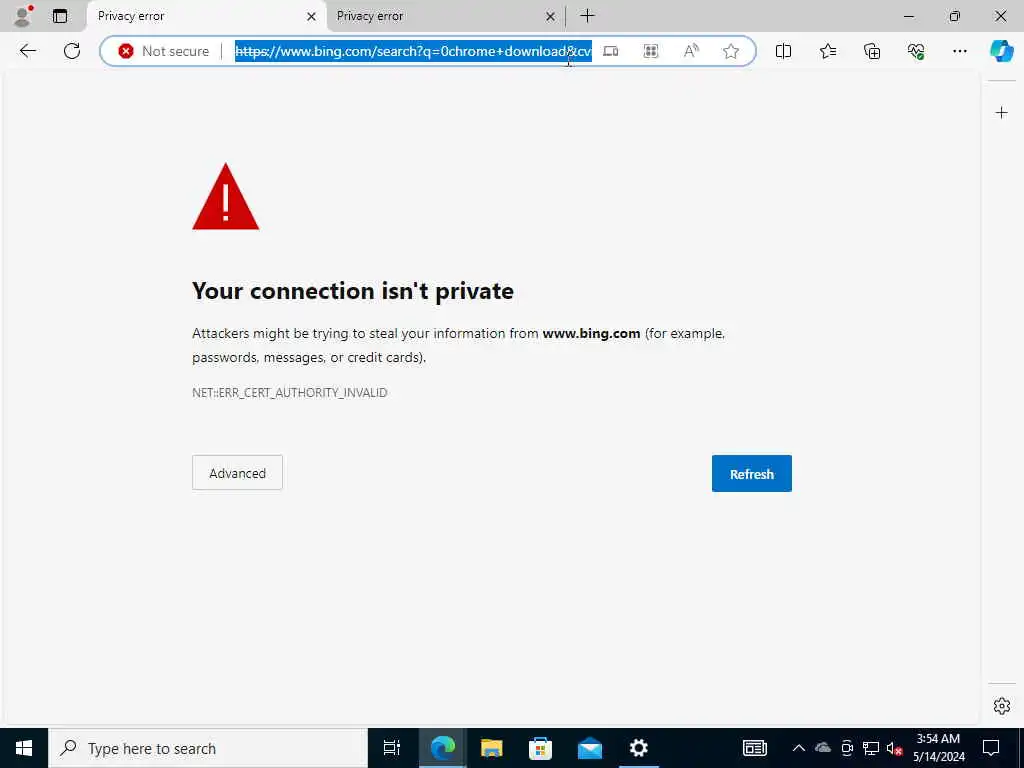Viewport: 1024px width, 768px height.
Task: Open Browser essentials heart icon
Action: point(916,51)
